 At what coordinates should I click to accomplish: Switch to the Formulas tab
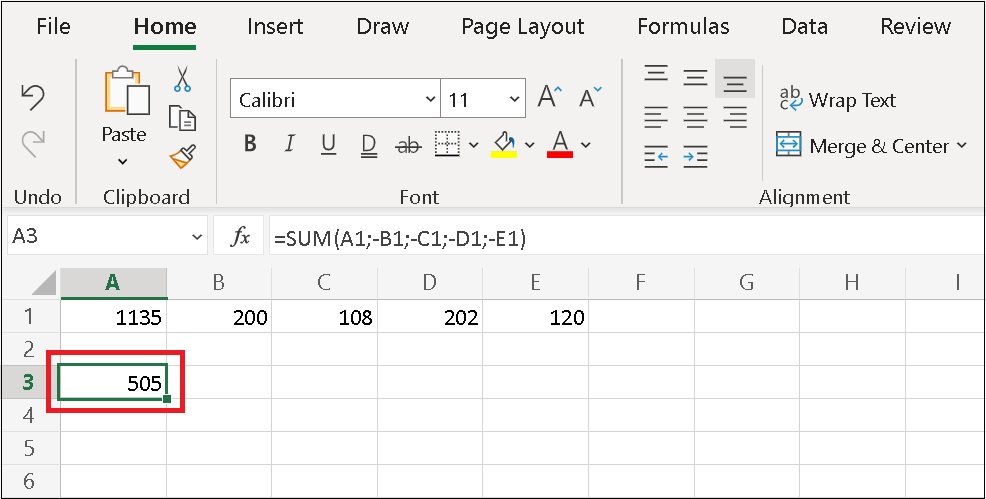tap(683, 27)
